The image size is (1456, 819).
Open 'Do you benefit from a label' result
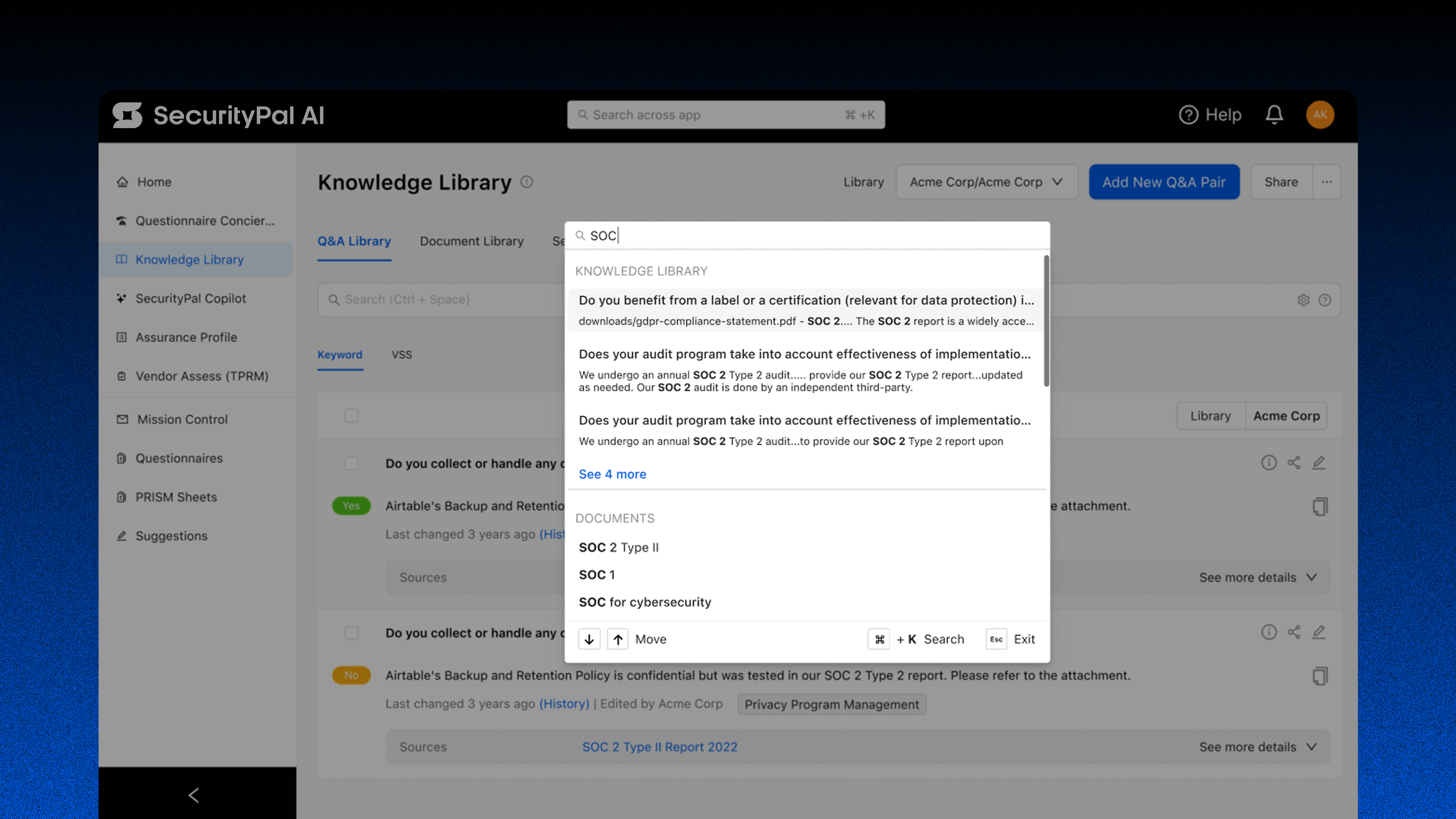tap(806, 310)
